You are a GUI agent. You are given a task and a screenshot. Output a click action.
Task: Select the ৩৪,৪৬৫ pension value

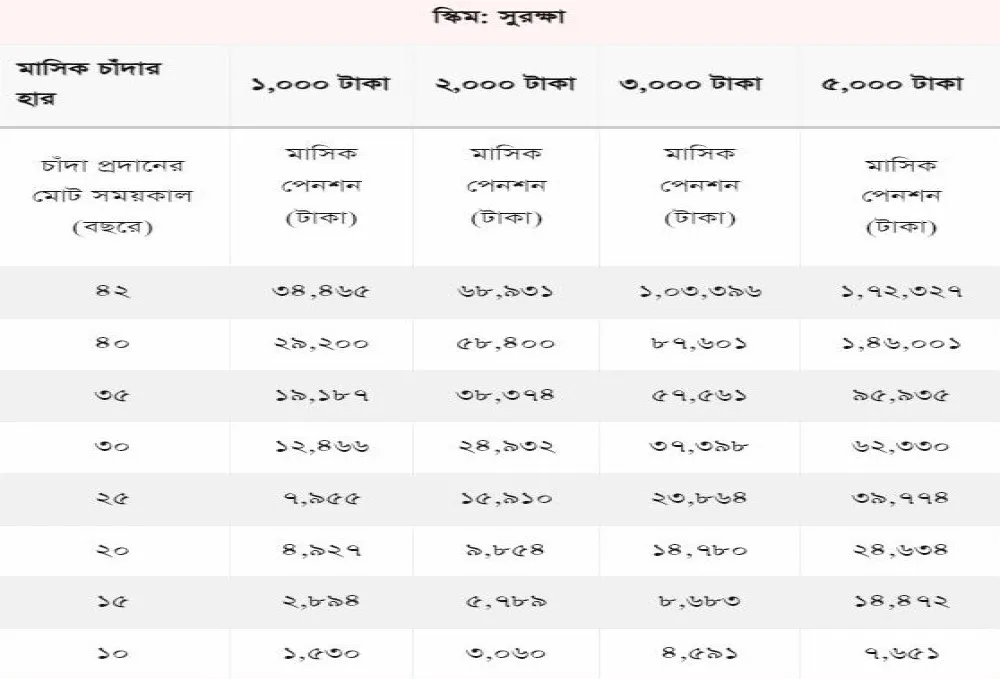pos(321,291)
